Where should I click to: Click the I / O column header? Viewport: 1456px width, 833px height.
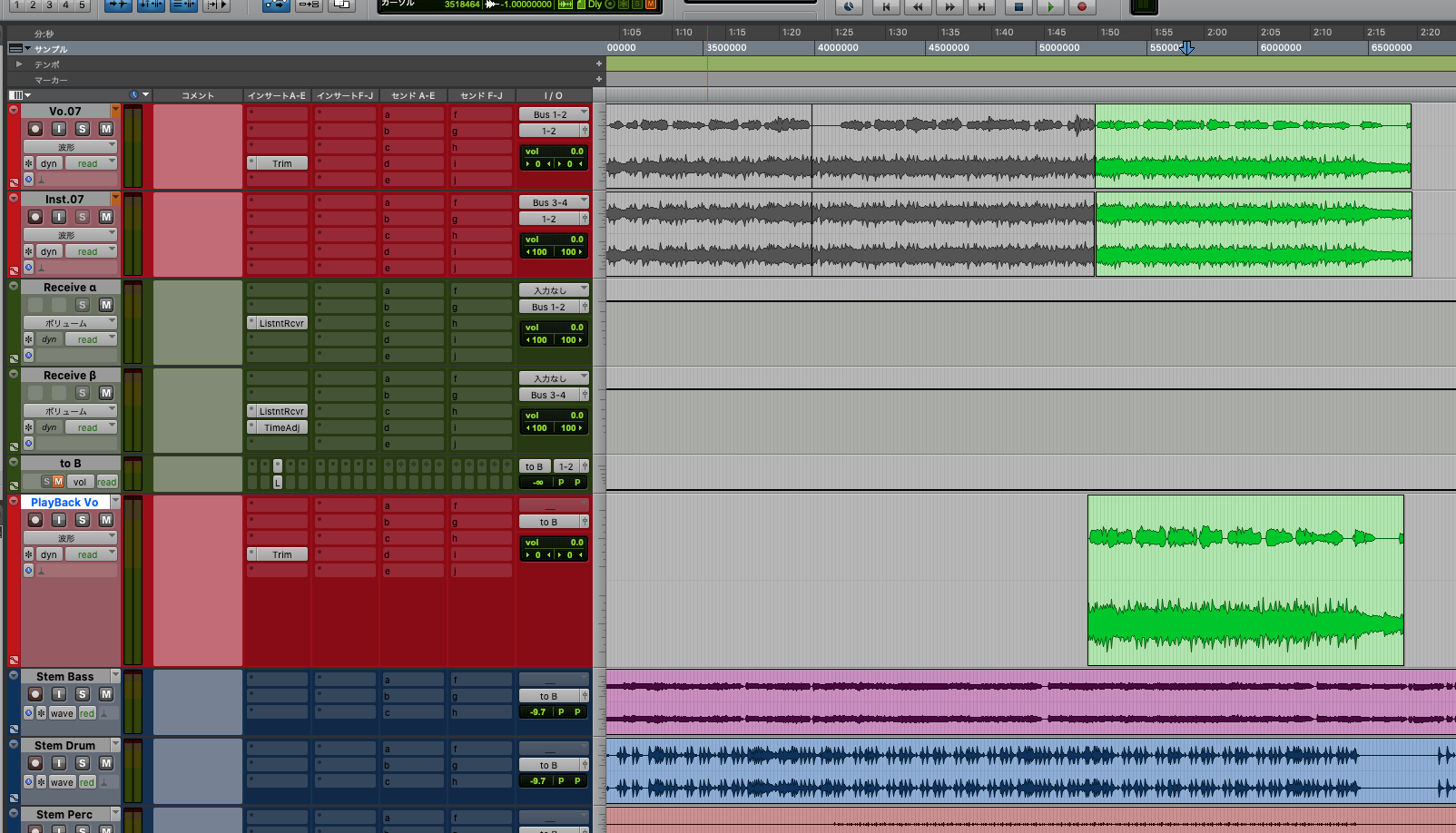click(x=554, y=95)
